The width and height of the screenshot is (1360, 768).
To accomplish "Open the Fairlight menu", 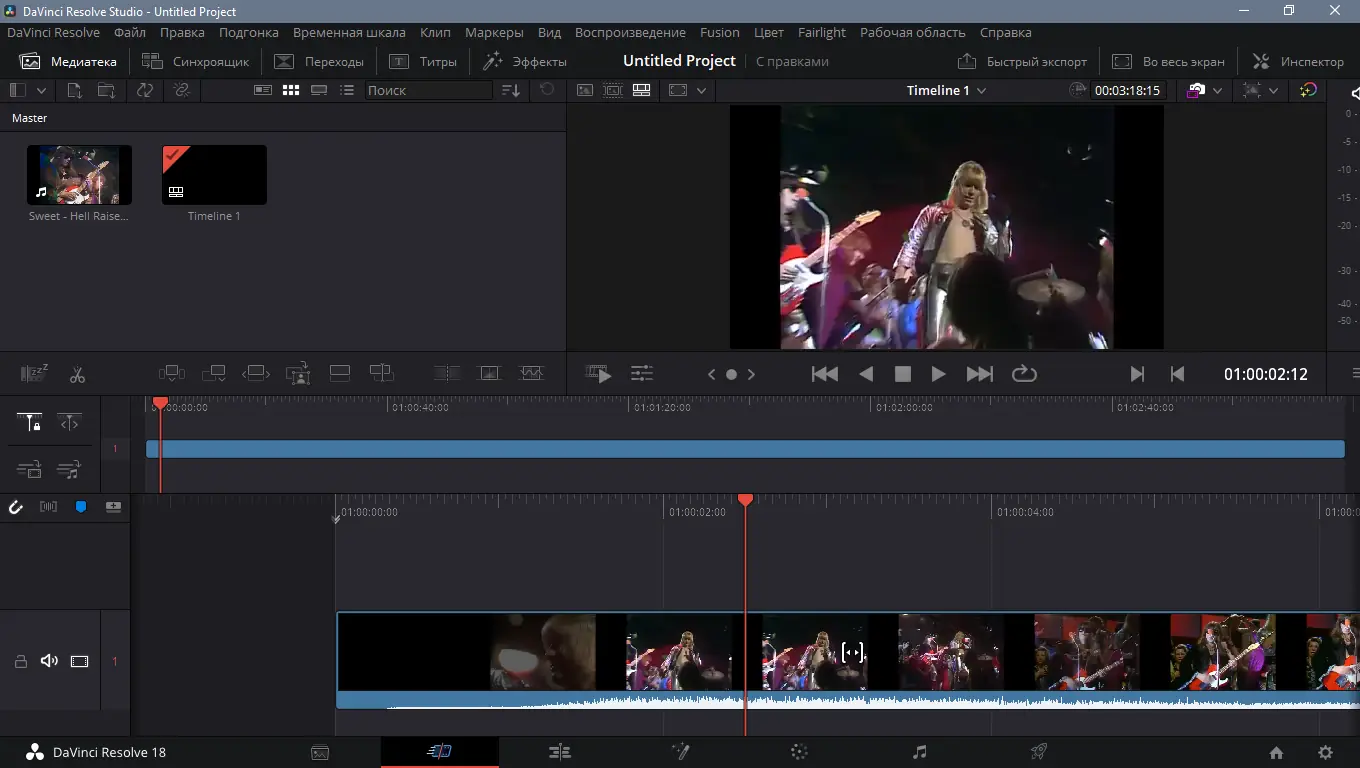I will click(x=822, y=32).
